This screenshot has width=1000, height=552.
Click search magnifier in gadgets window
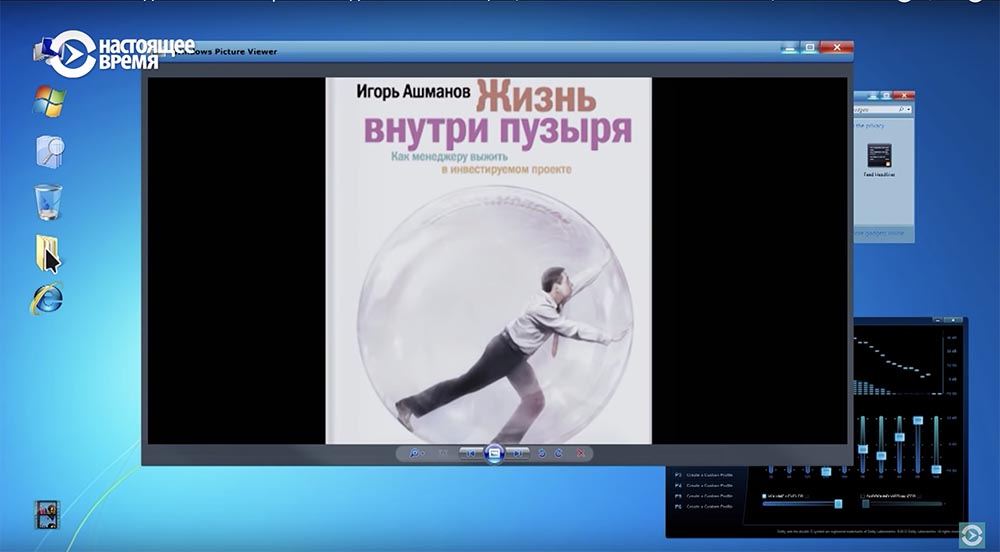(x=903, y=110)
